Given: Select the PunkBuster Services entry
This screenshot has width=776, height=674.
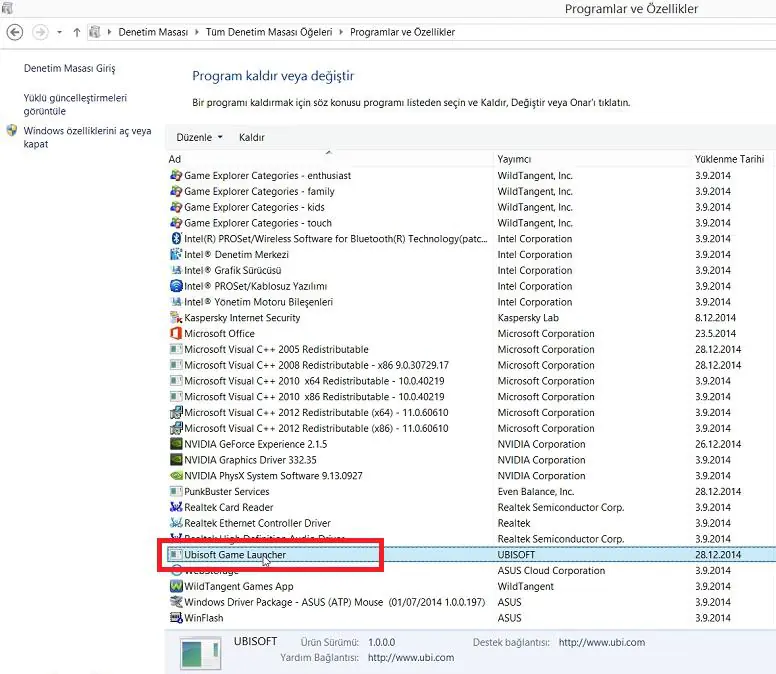Looking at the screenshot, I should point(226,492).
